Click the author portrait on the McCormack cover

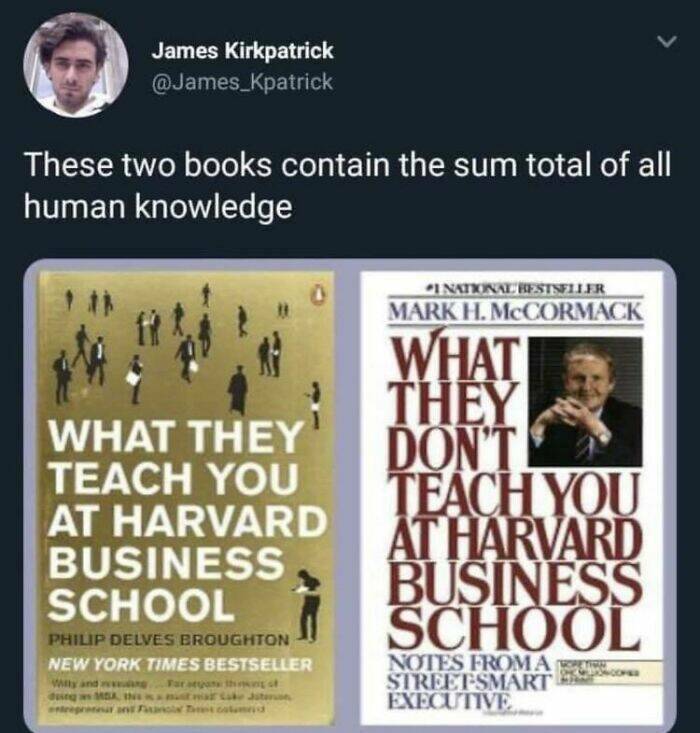coord(585,402)
